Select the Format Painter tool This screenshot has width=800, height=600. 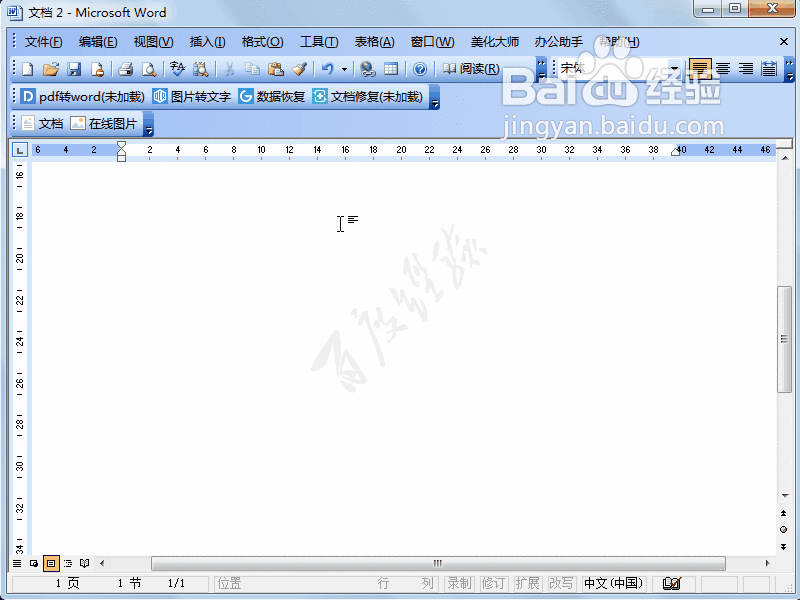point(297,69)
